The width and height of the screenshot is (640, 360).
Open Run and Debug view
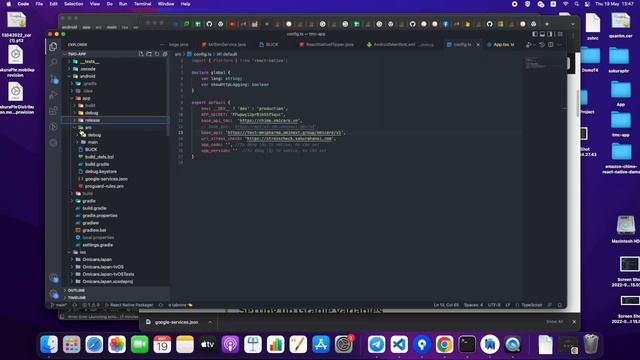point(53,95)
